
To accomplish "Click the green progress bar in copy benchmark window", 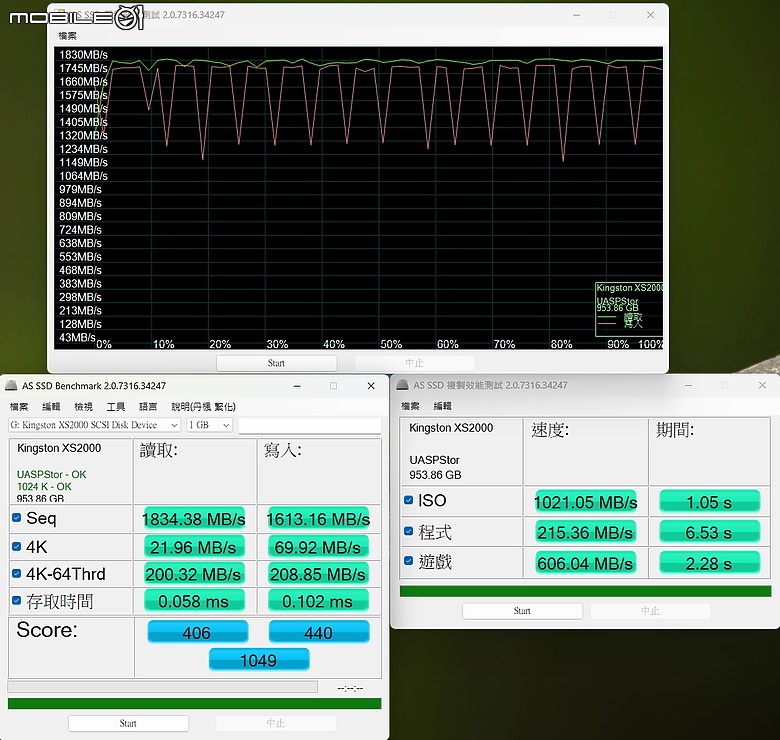I will tap(585, 591).
